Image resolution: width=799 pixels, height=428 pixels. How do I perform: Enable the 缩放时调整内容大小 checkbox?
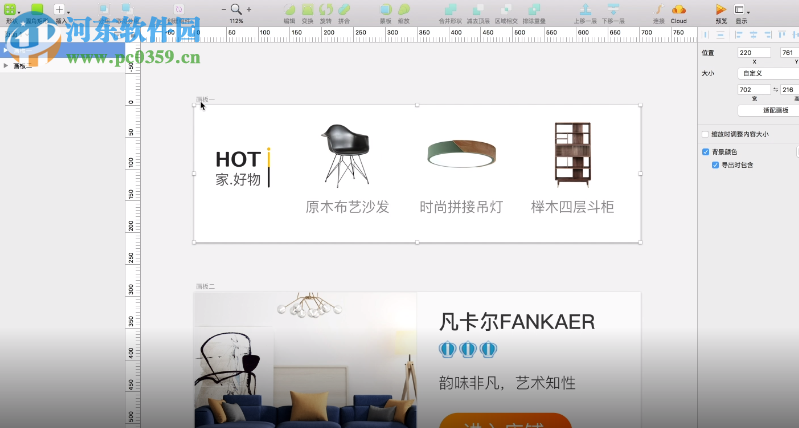point(705,135)
